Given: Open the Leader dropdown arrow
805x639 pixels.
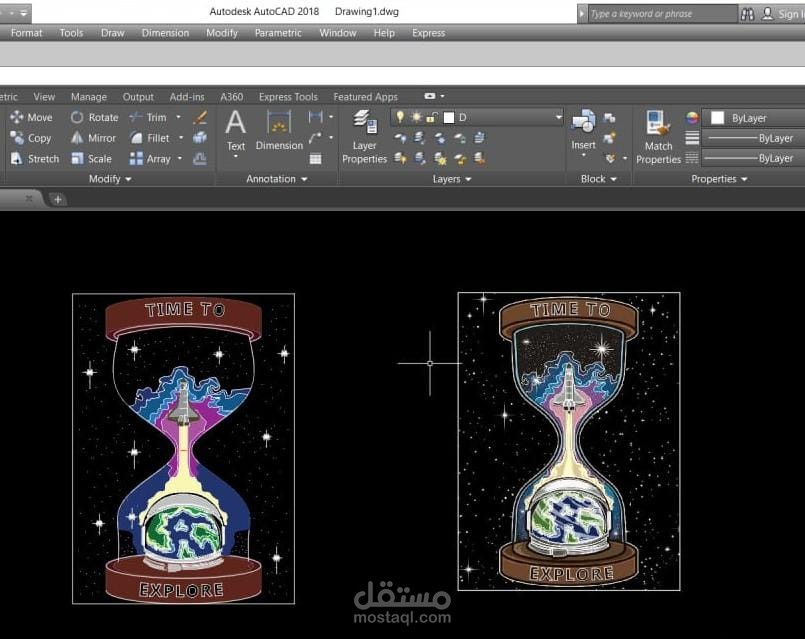Looking at the screenshot, I should (x=331, y=138).
